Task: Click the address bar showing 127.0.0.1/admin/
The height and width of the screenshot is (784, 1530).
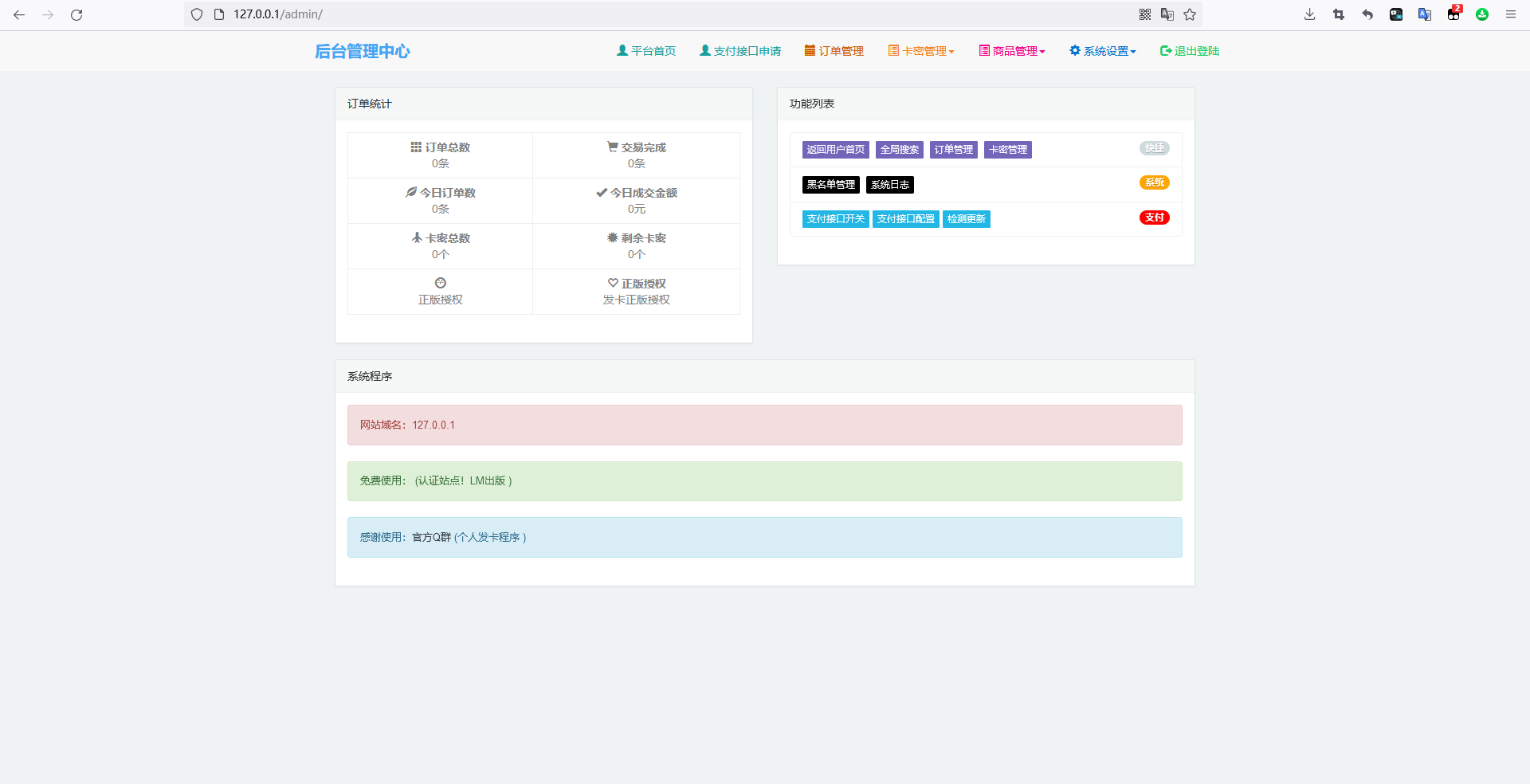Action: tap(637, 14)
